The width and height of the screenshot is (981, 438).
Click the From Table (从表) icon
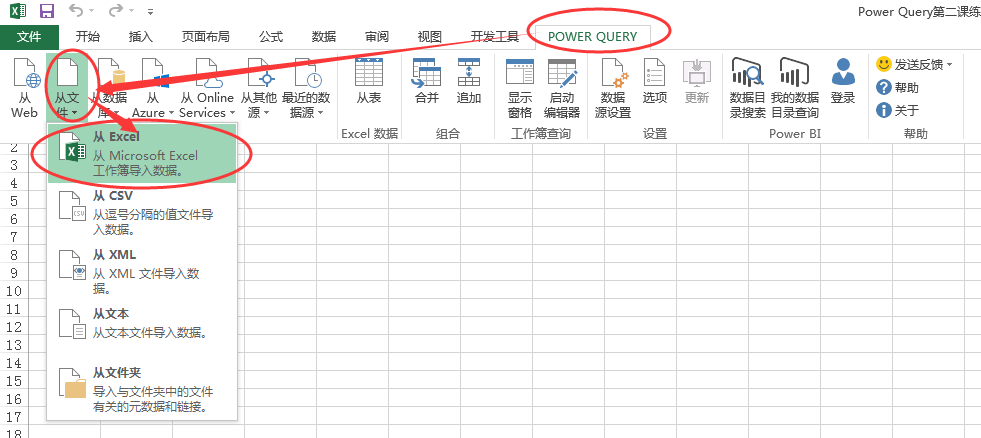[369, 81]
